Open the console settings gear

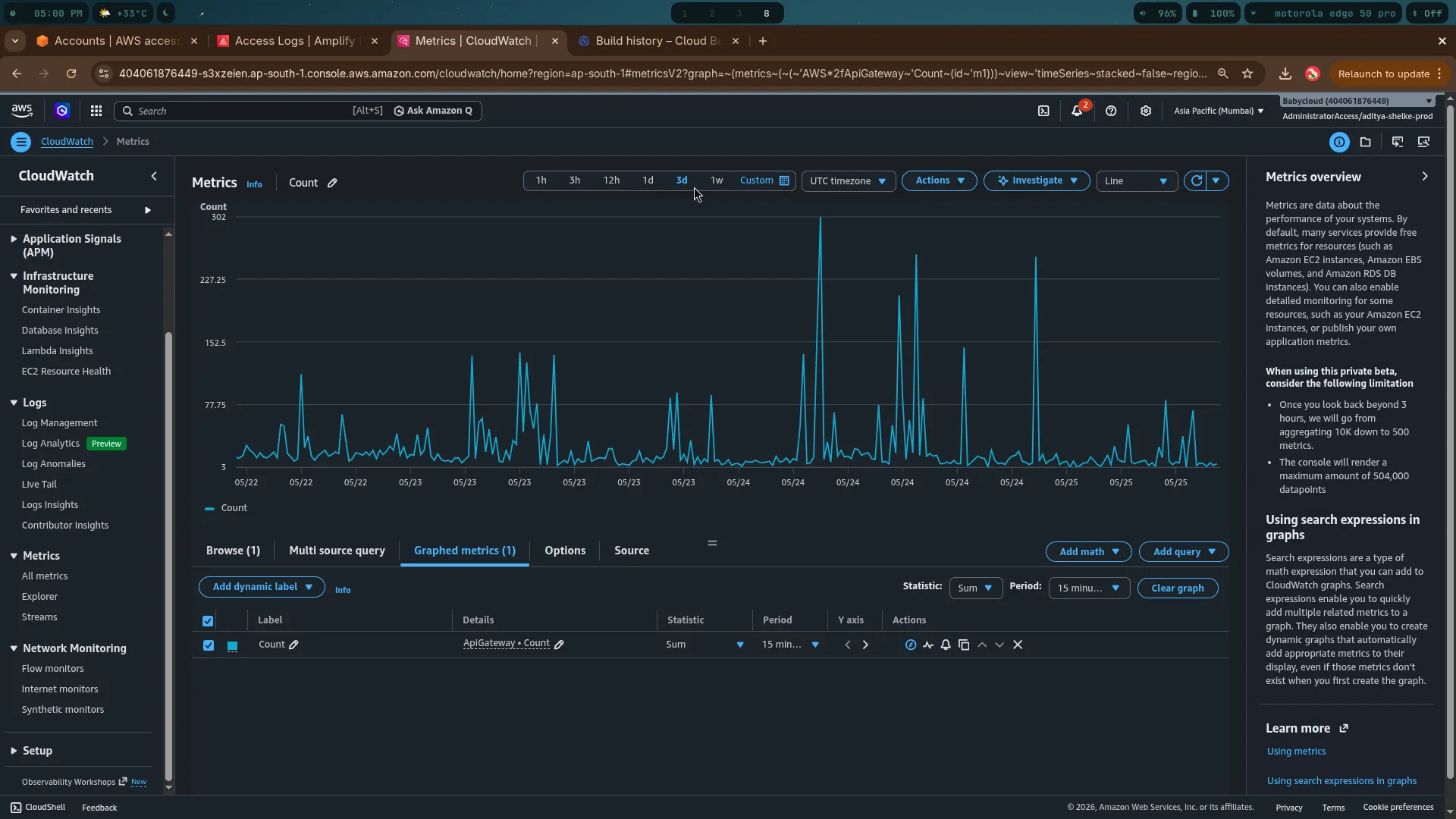1146,111
